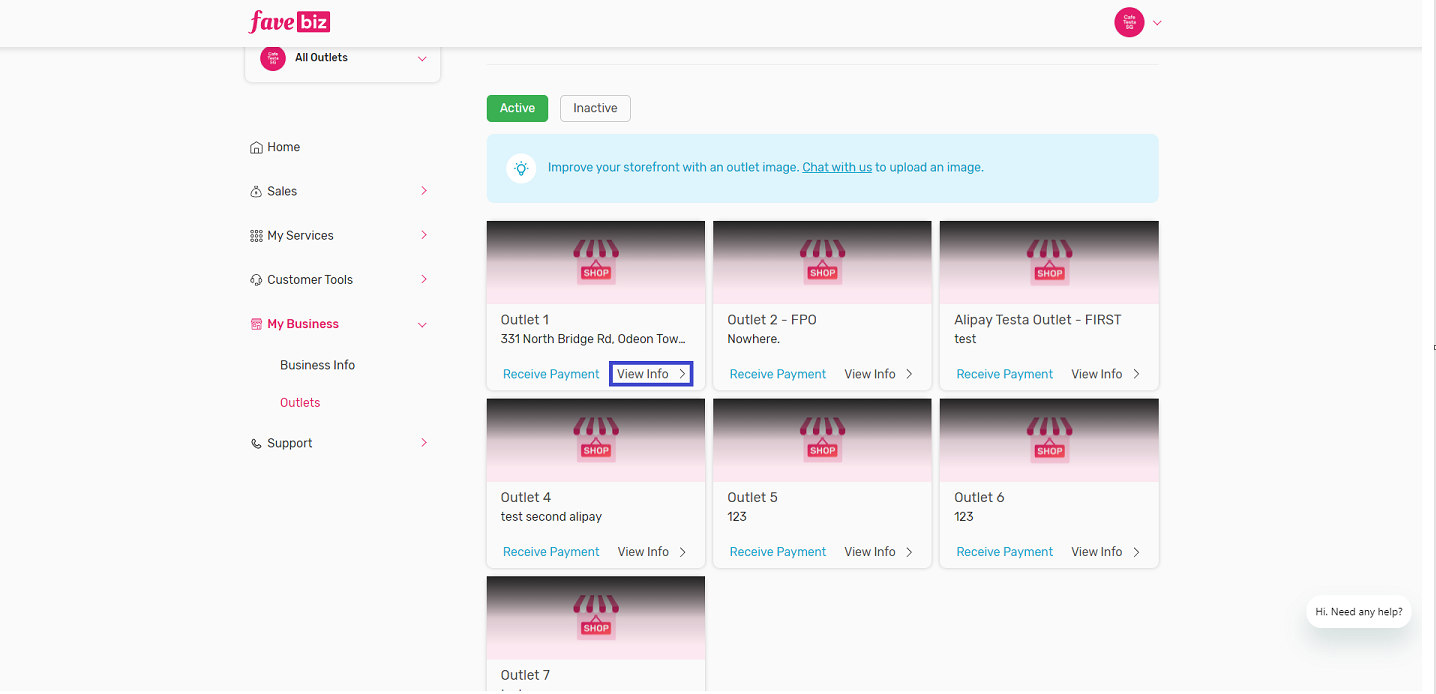The height and width of the screenshot is (694, 1436).
Task: Switch to the Inactive outlets filter
Action: click(595, 108)
